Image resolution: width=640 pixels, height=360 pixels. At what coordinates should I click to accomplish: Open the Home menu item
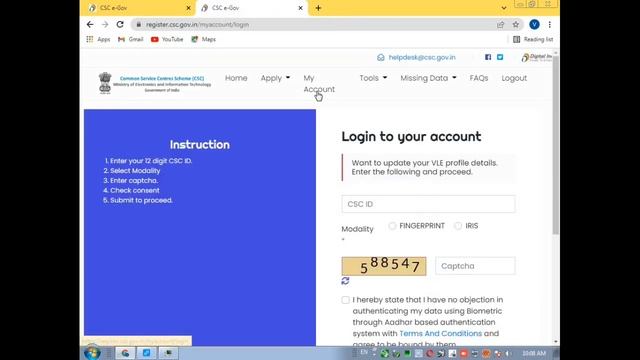tap(236, 78)
